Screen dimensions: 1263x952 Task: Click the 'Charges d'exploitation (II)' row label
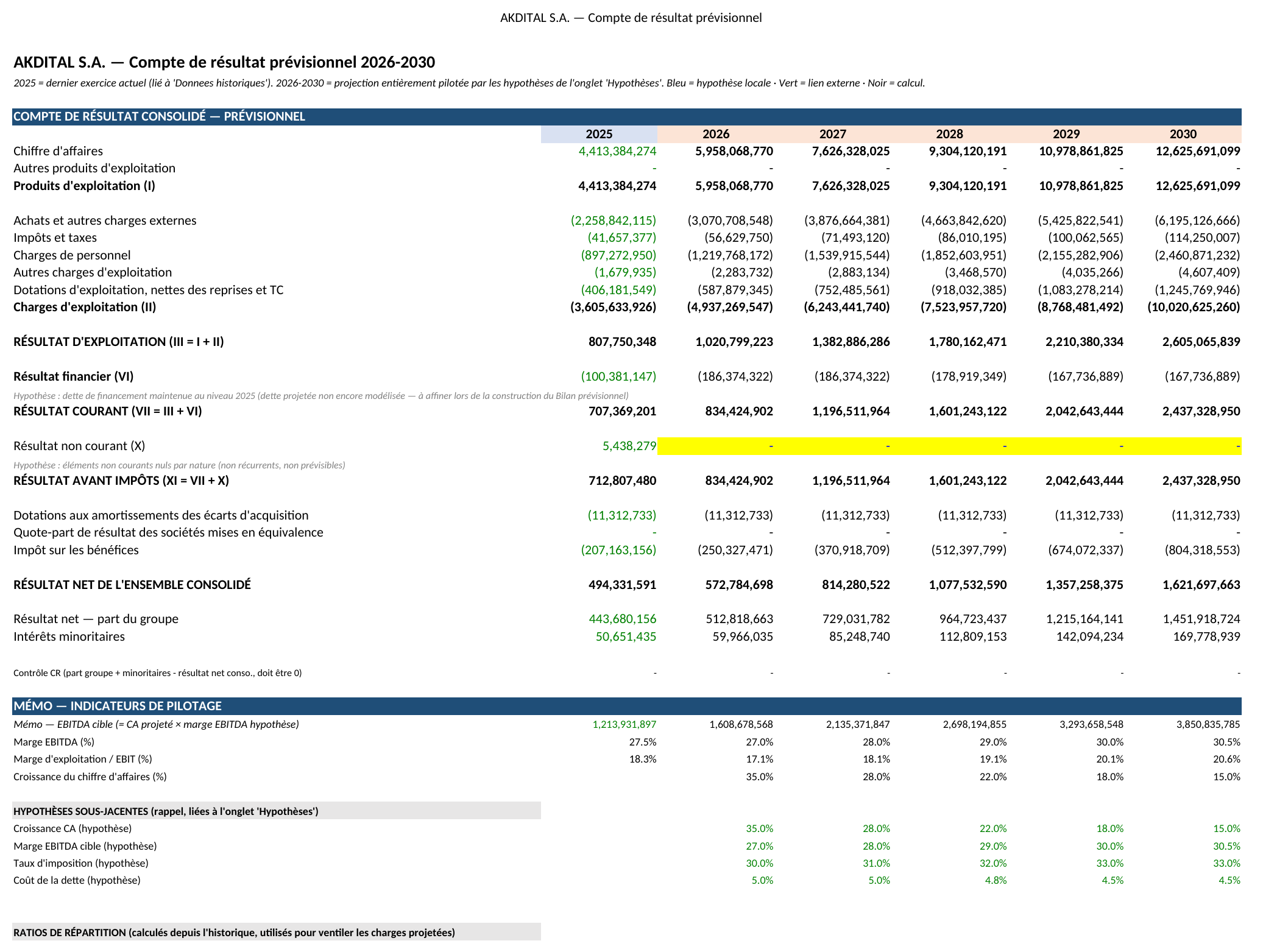pyautogui.click(x=85, y=307)
